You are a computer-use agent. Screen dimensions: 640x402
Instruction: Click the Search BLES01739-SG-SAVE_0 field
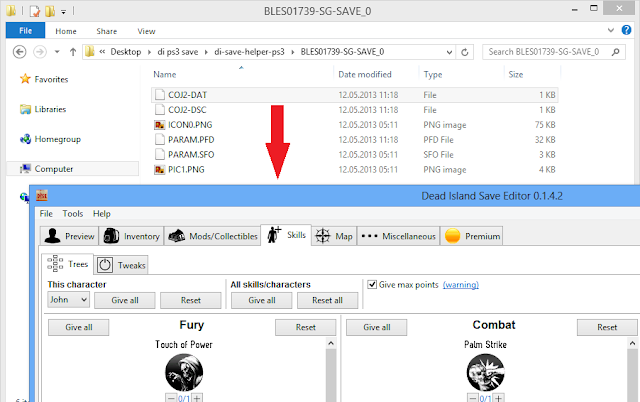coord(550,51)
